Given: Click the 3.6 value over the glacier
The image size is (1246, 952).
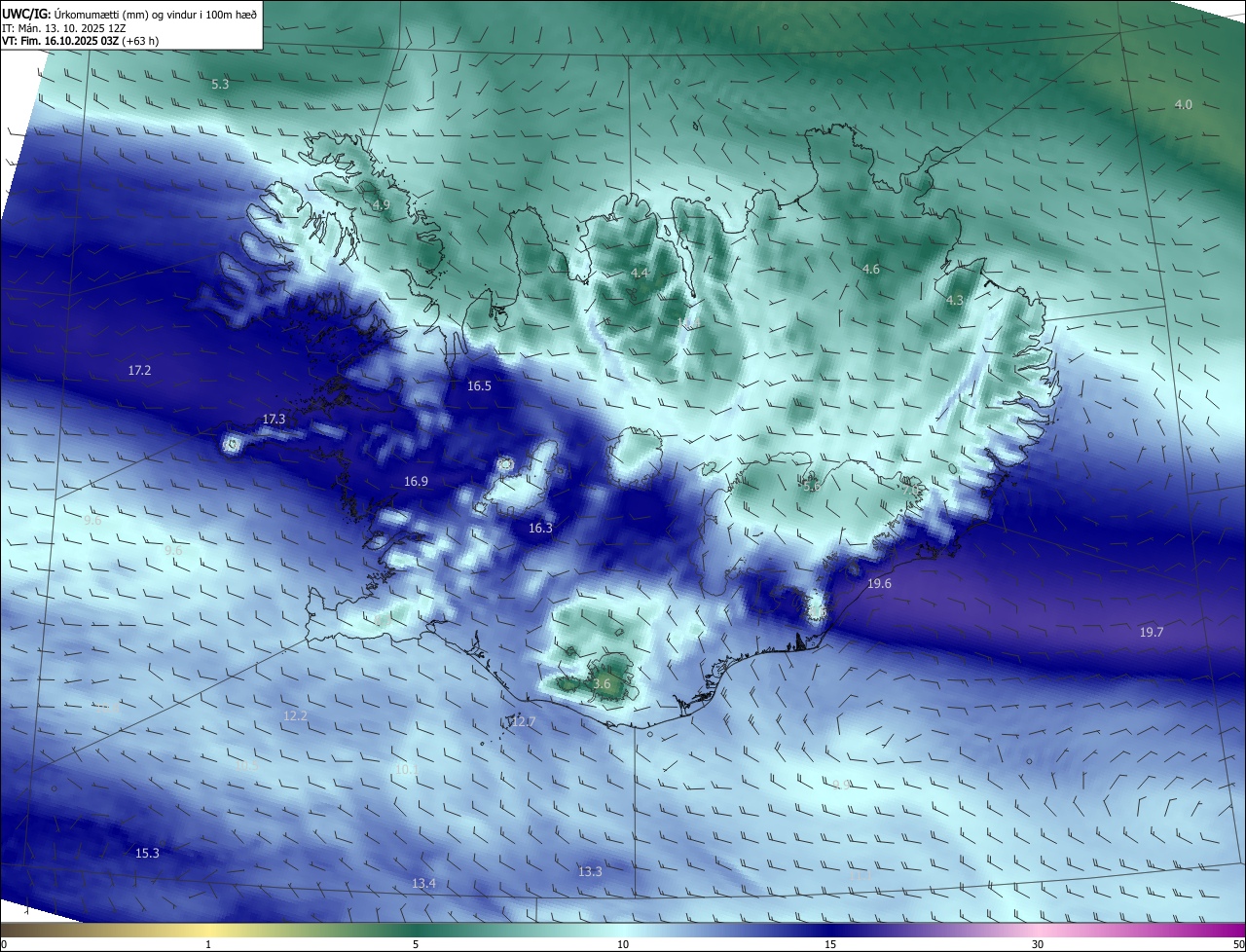Looking at the screenshot, I should point(602,684).
